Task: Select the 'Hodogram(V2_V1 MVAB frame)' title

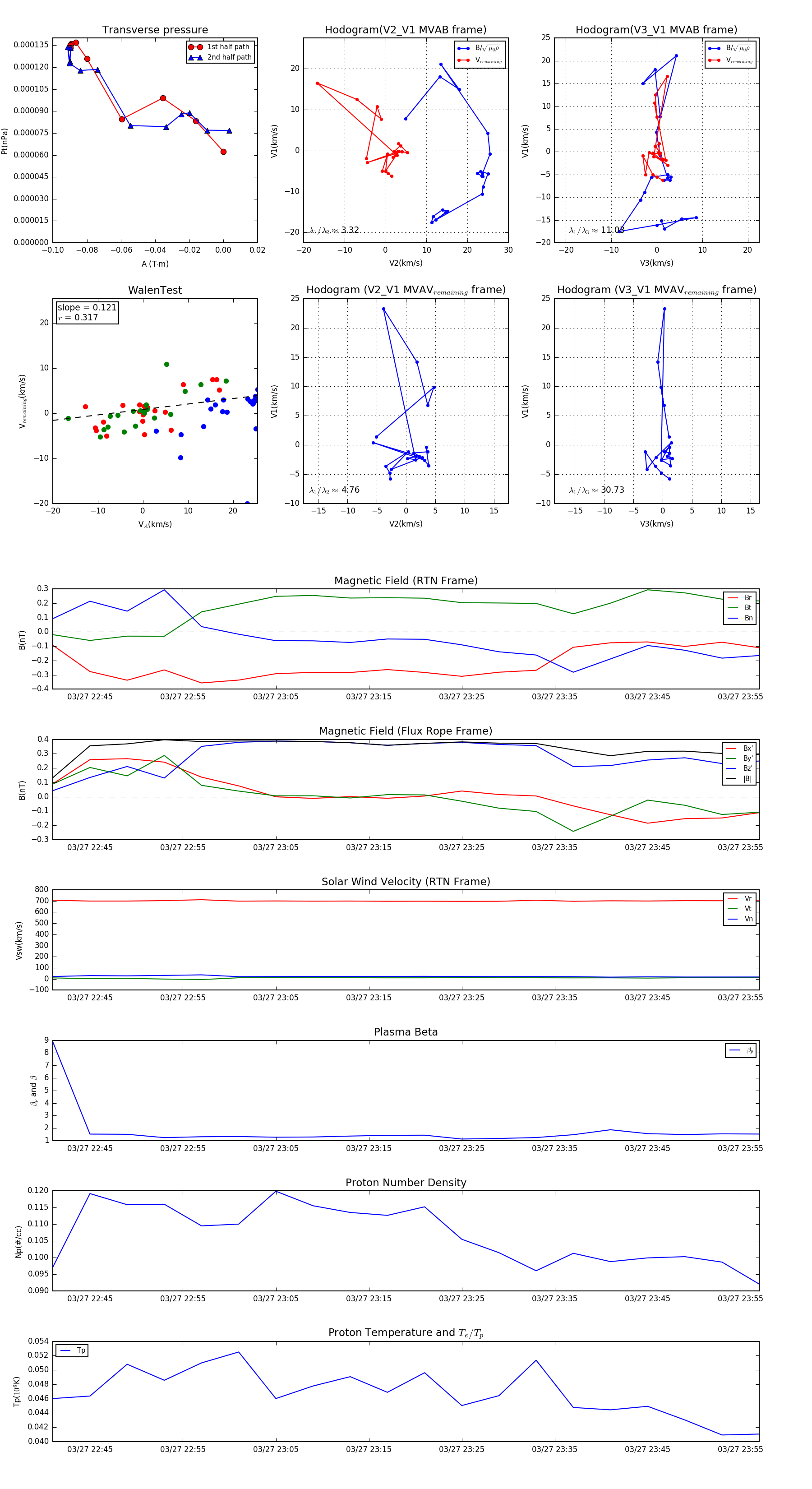Action: click(406, 30)
